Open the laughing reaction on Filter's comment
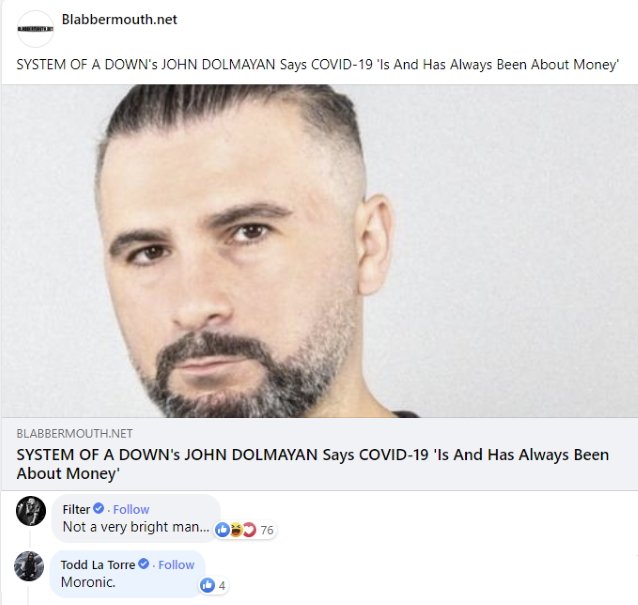The height and width of the screenshot is (605, 638). (236, 529)
